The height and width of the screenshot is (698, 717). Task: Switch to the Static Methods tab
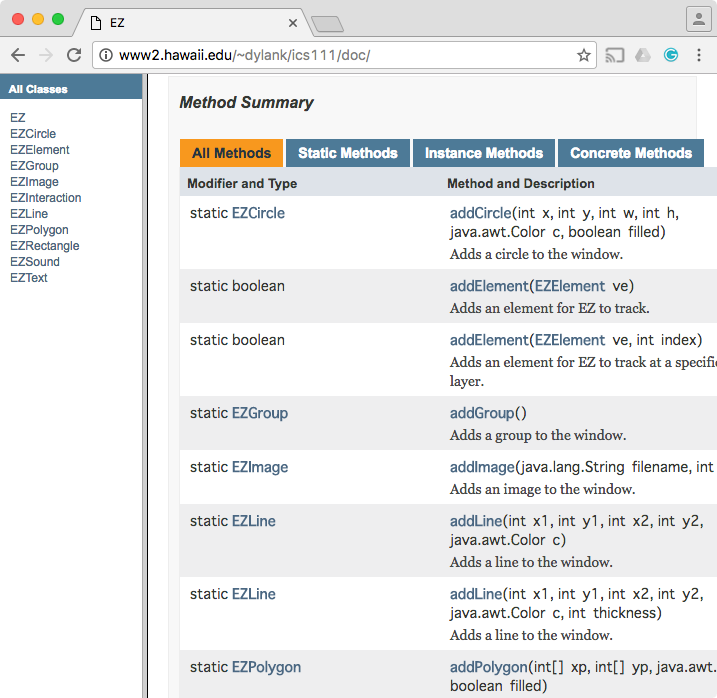347,153
